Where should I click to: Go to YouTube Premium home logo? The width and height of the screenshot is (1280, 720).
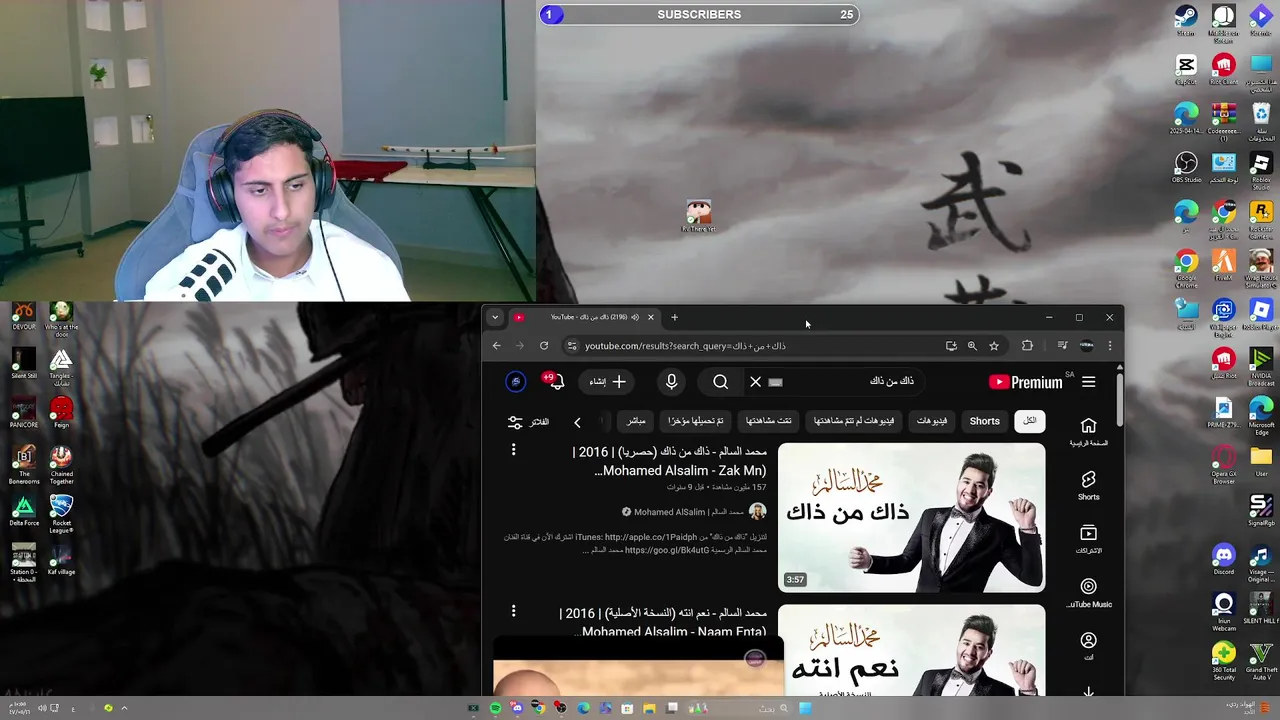(1025, 382)
